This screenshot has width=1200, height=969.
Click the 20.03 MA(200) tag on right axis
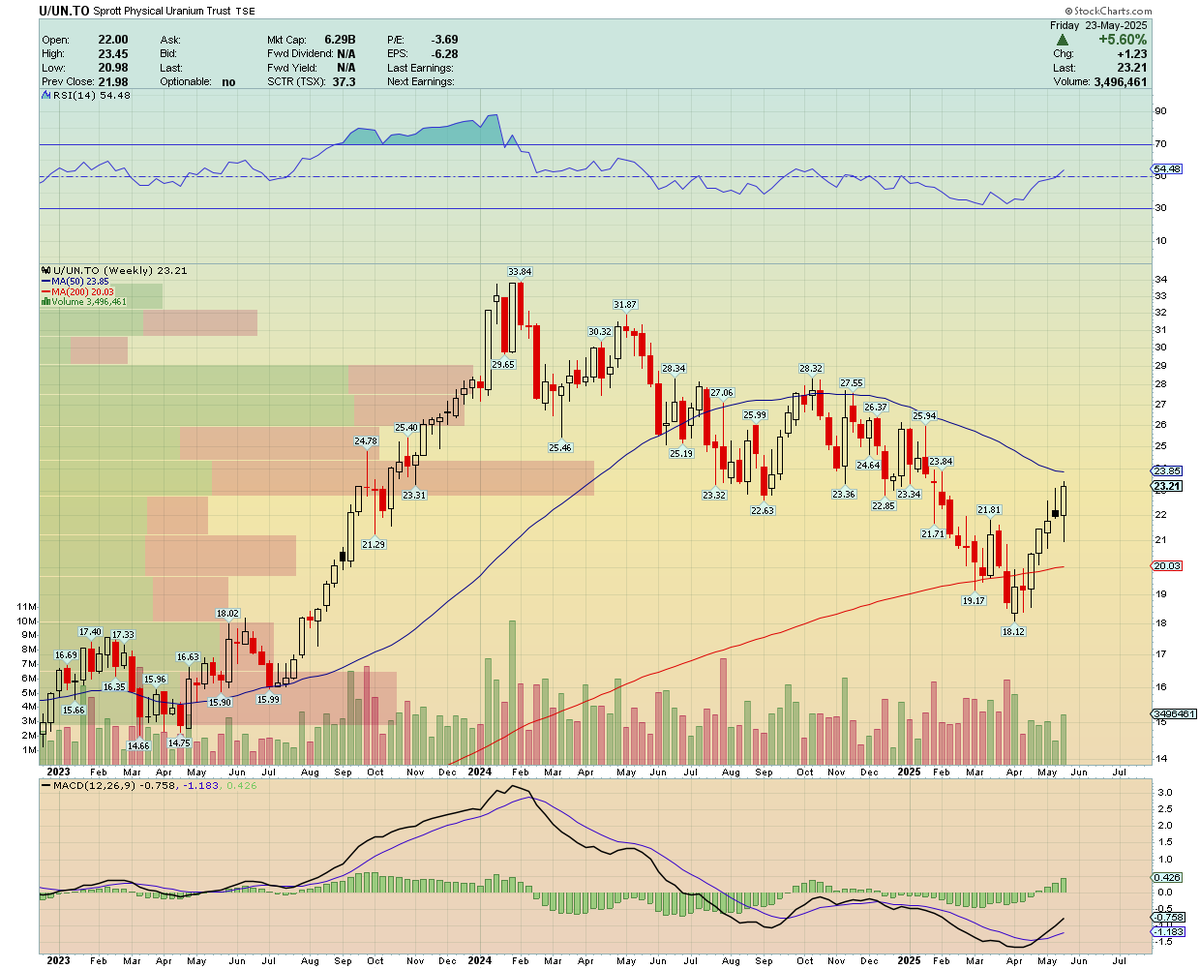(x=1167, y=566)
